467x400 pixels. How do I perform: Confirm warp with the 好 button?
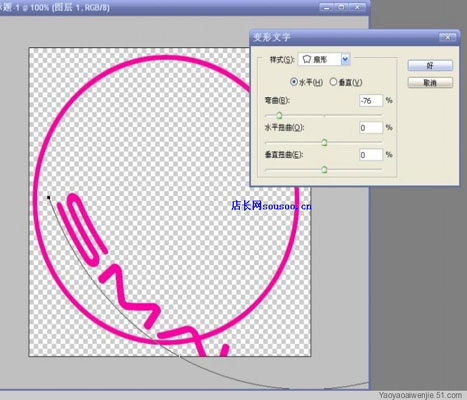(430, 65)
